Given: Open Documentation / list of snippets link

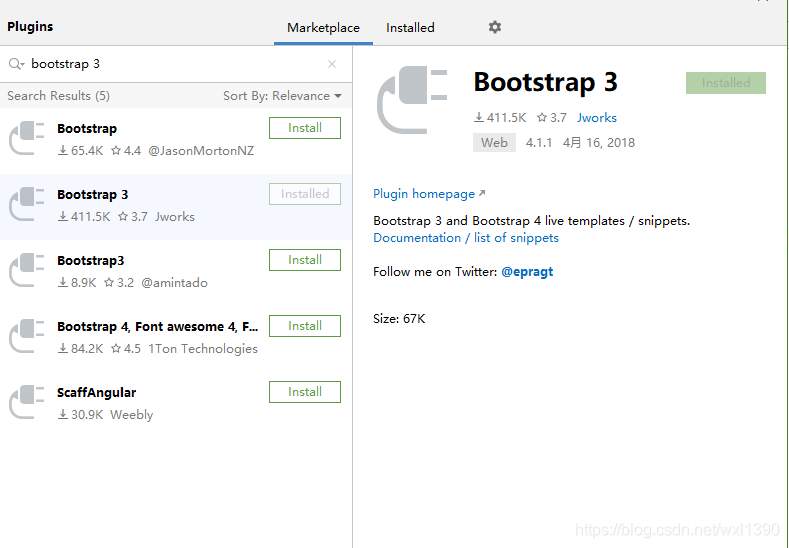Looking at the screenshot, I should pyautogui.click(x=466, y=238).
